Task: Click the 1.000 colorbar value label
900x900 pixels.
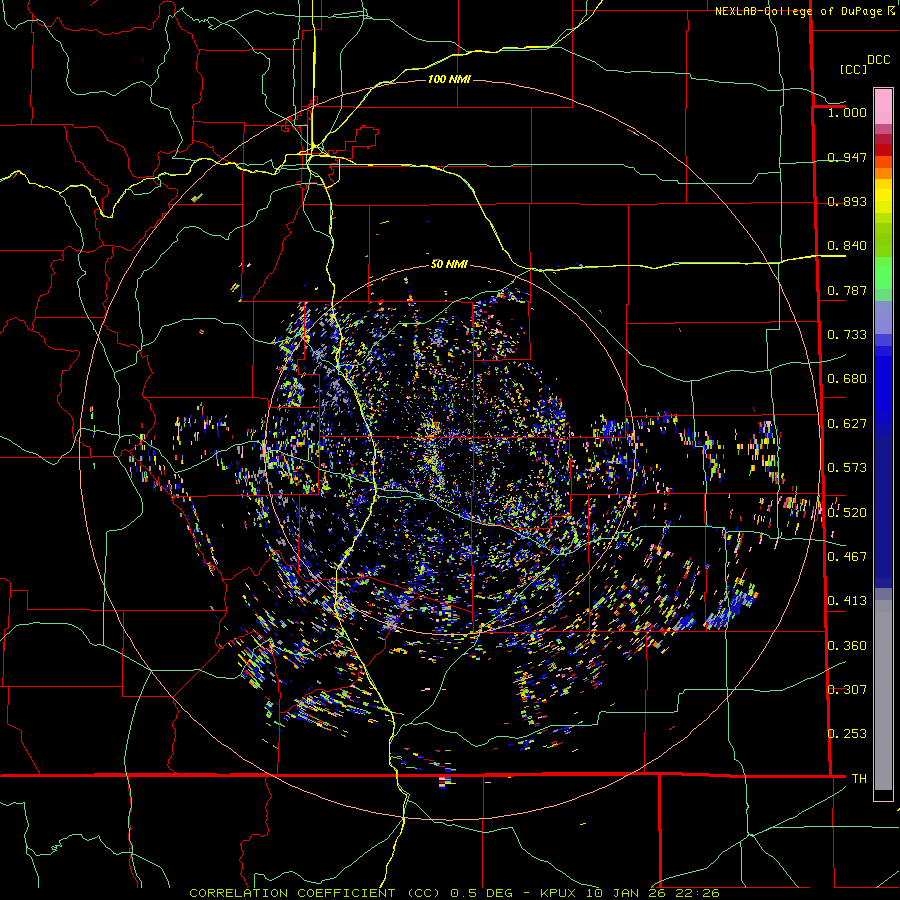Action: [x=847, y=112]
